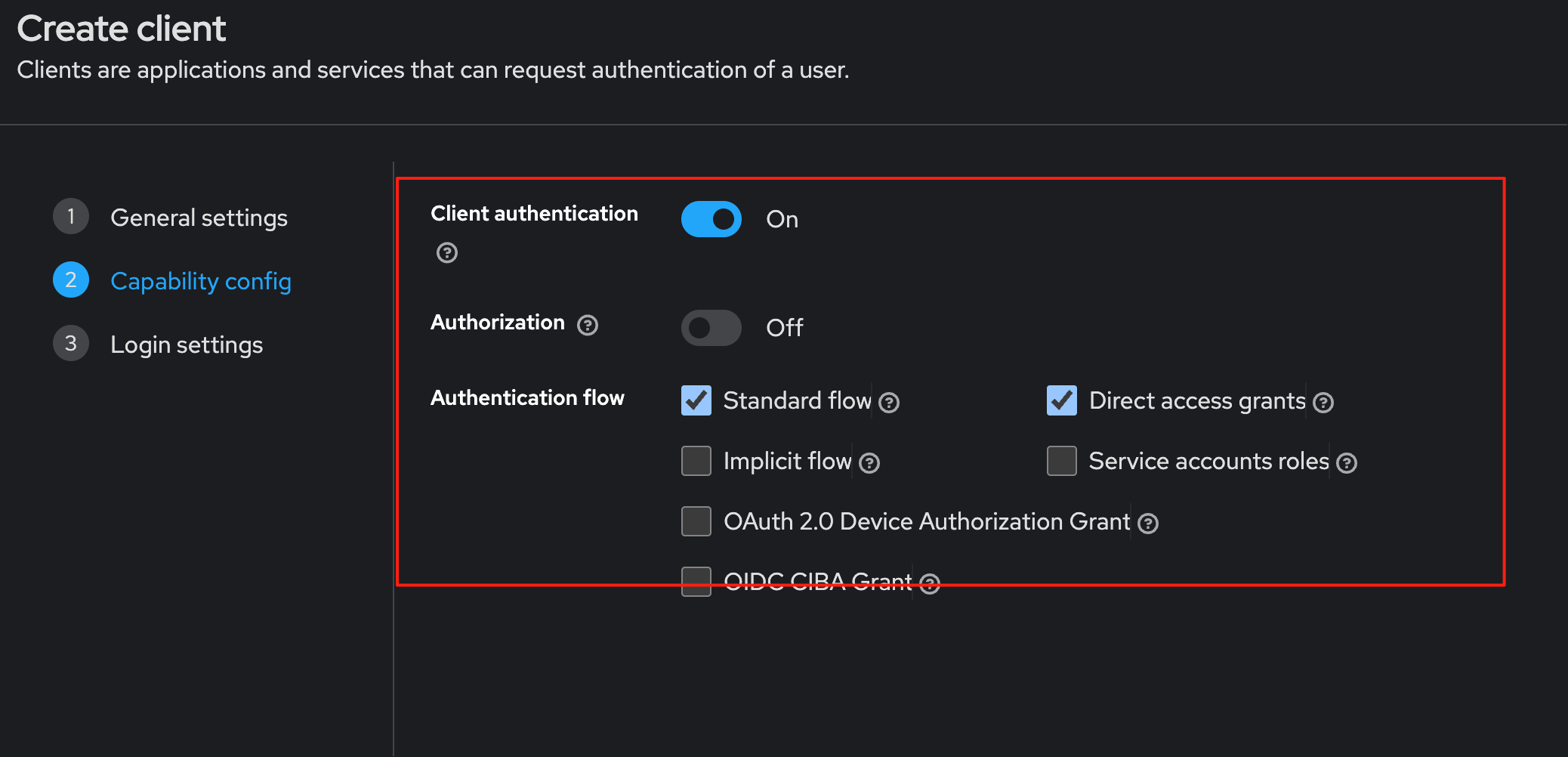The height and width of the screenshot is (757, 1568).
Task: Click the step 3 number badge
Action: tap(71, 343)
